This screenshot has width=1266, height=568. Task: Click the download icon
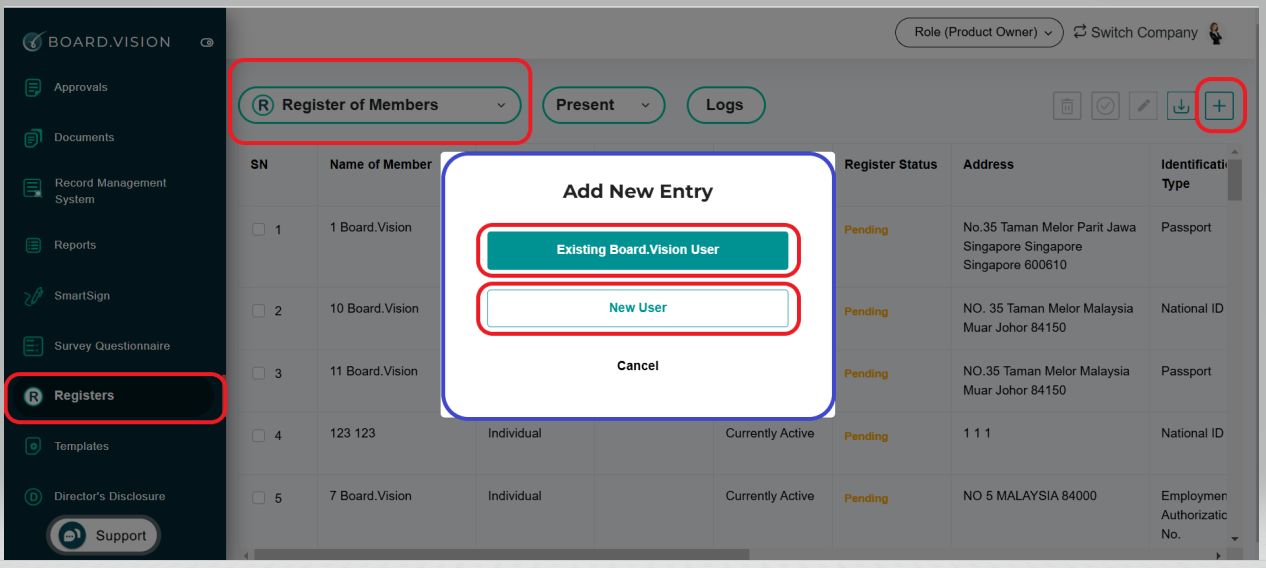pos(1181,106)
